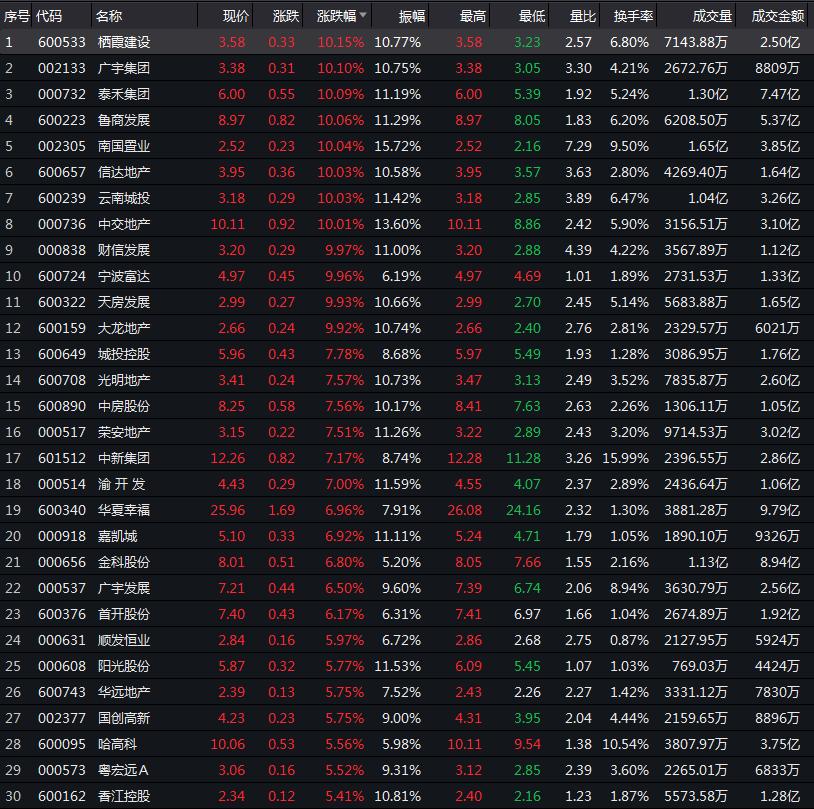Select stock code 002305
Screen dimensions: 814x809
coord(62,146)
